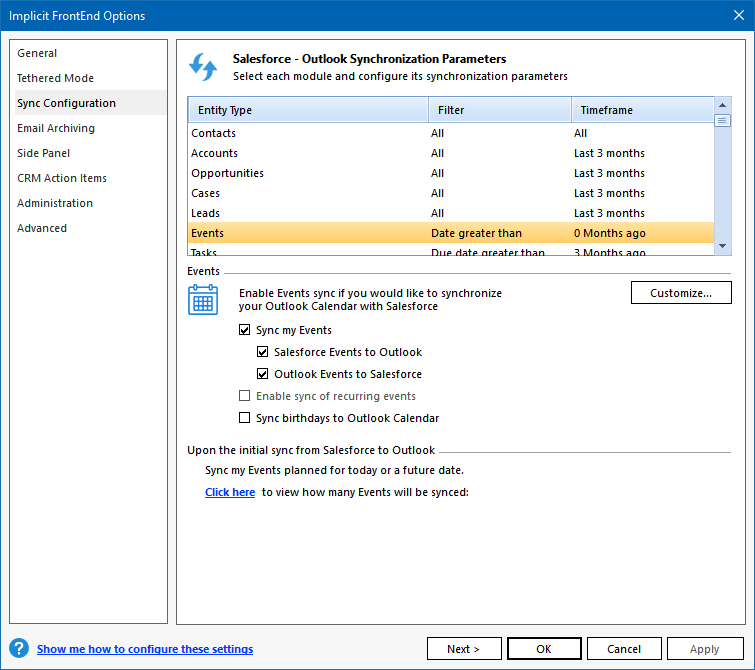Switch to Email Archiving section
Viewport: 755px width, 670px height.
[56, 128]
